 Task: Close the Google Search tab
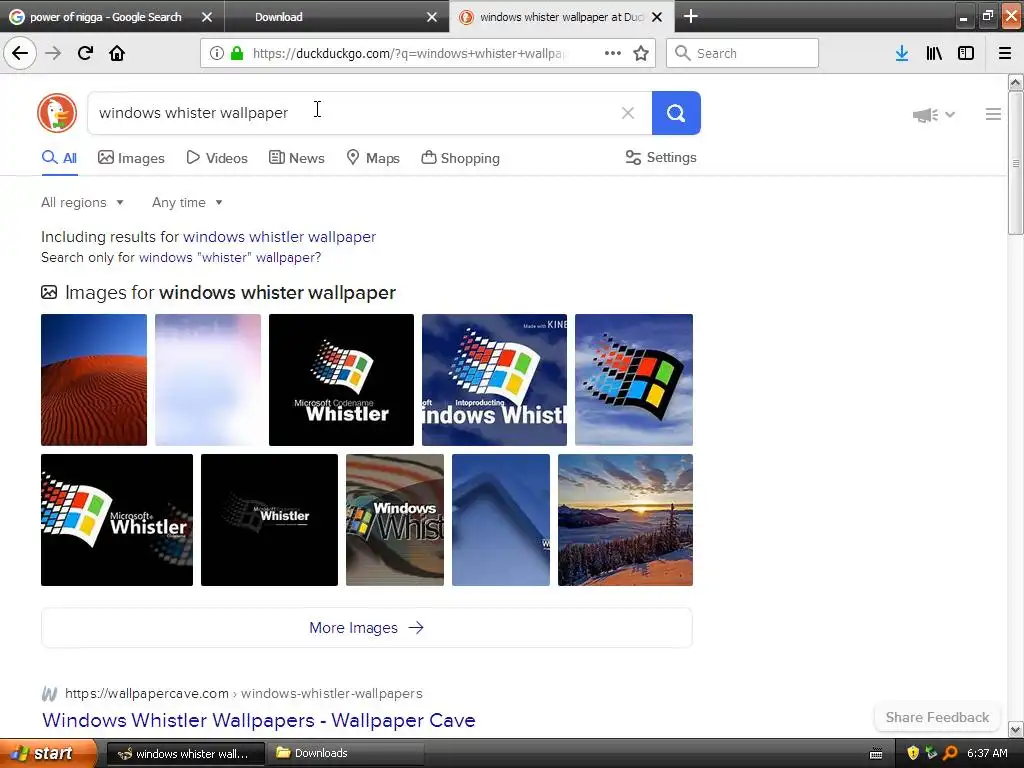point(206,17)
